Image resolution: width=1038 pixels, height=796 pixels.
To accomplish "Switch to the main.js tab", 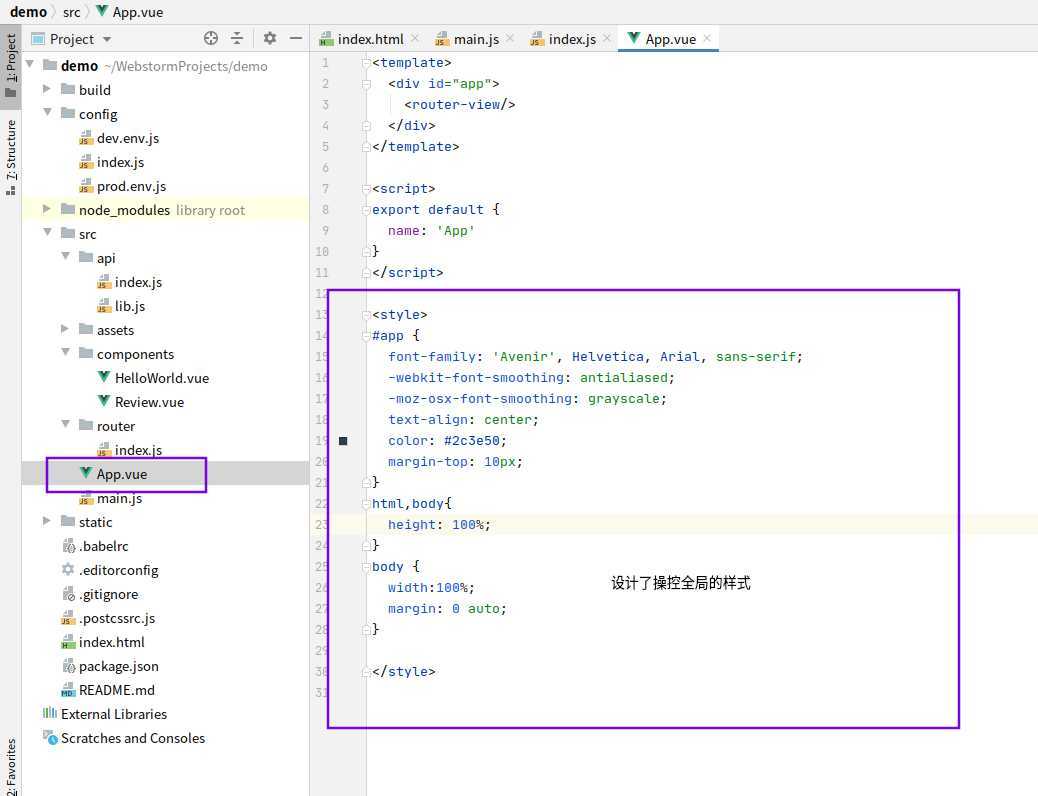I will pos(475,39).
